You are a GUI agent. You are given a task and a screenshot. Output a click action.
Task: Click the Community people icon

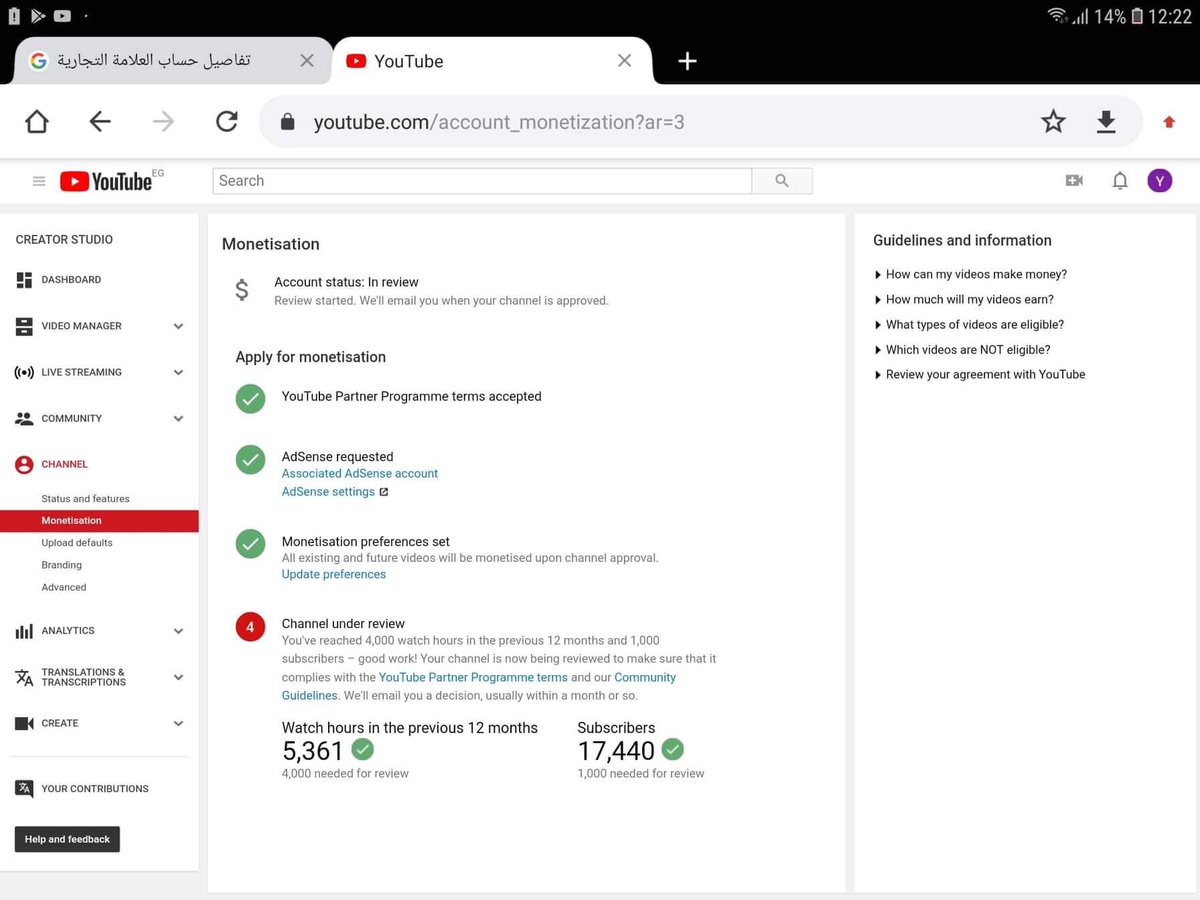[24, 418]
